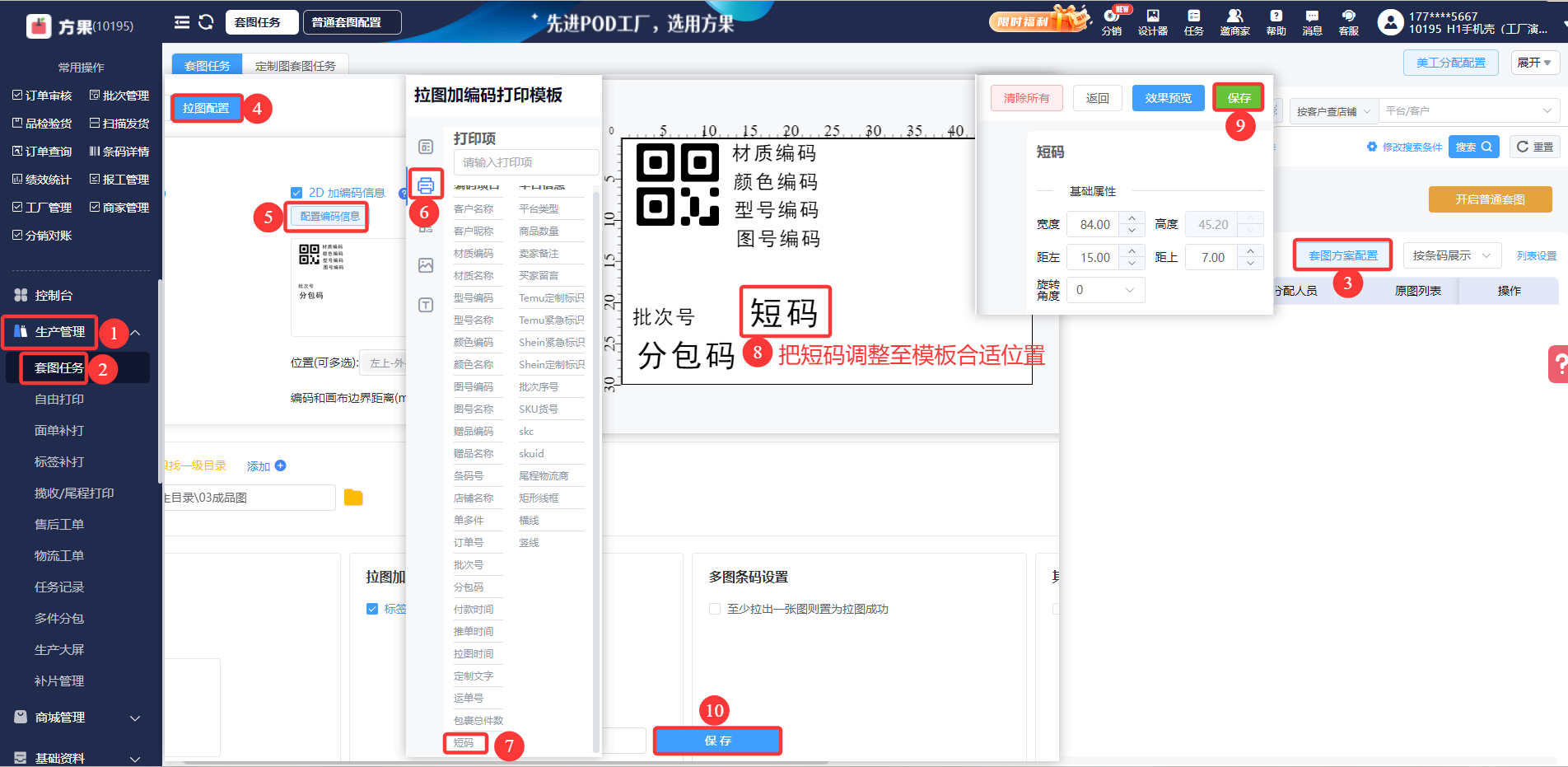This screenshot has height=767, width=1568.
Task: Open the 帮助 help icon
Action: (1276, 22)
